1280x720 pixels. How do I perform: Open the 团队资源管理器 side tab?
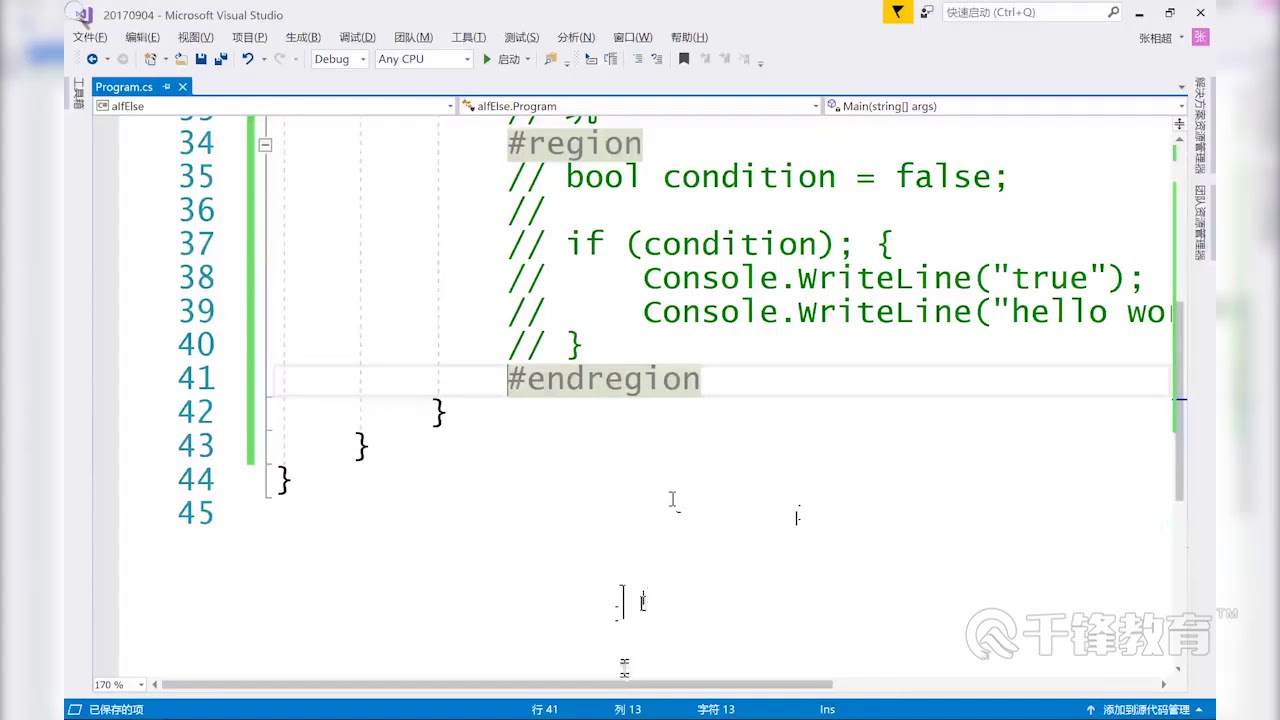(x=1200, y=222)
